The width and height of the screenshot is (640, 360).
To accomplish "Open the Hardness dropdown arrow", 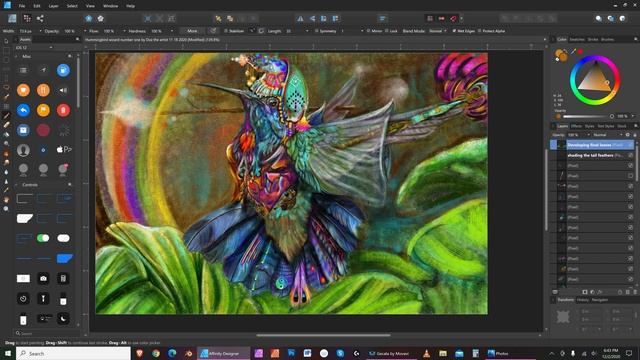I will coord(171,31).
